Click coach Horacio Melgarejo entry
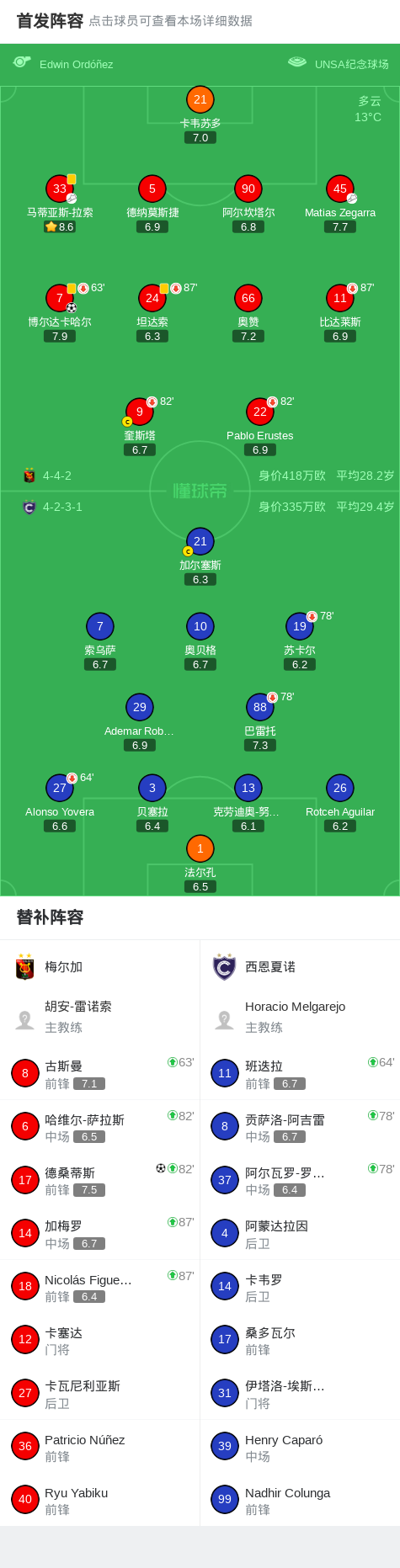This screenshot has height=1568, width=400. tap(300, 1017)
